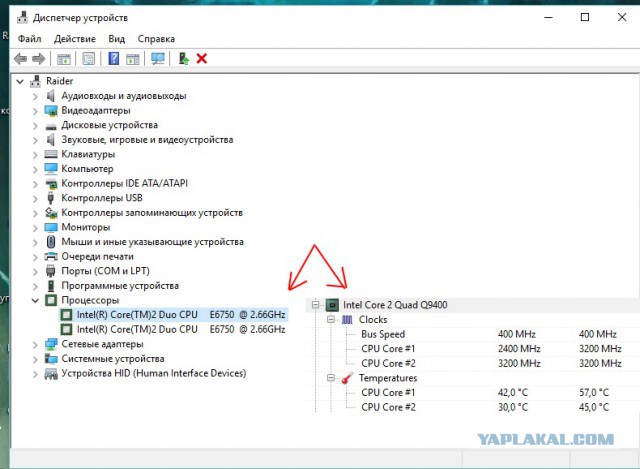Image resolution: width=640 pixels, height=469 pixels.
Task: Click the 57,0 °C temperature value
Action: (x=593, y=393)
